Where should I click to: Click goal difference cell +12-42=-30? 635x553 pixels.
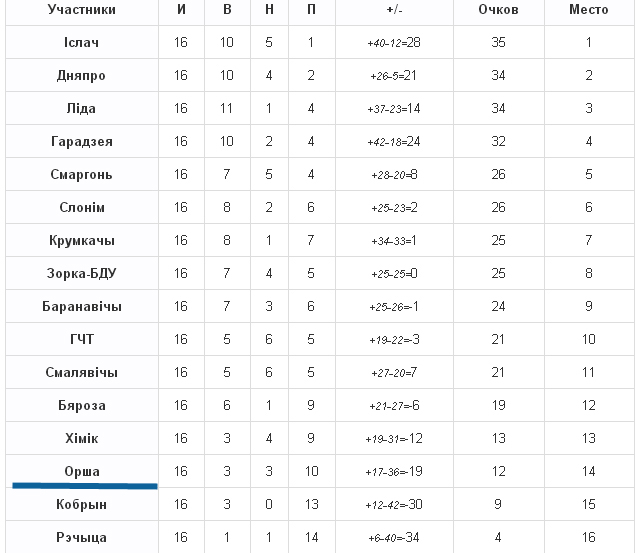click(393, 505)
